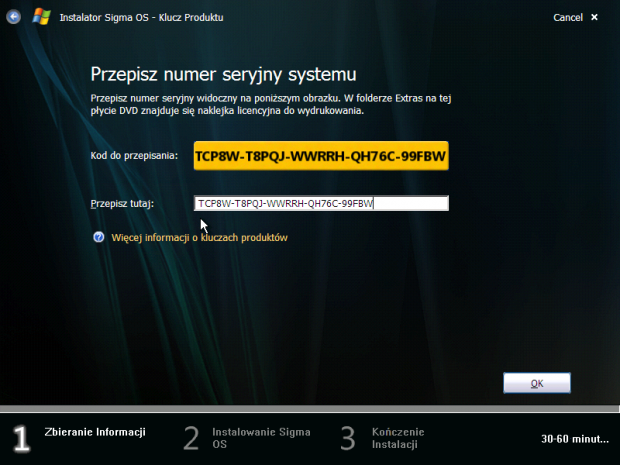Click step 1 Zbieranie Informacji

(79, 438)
